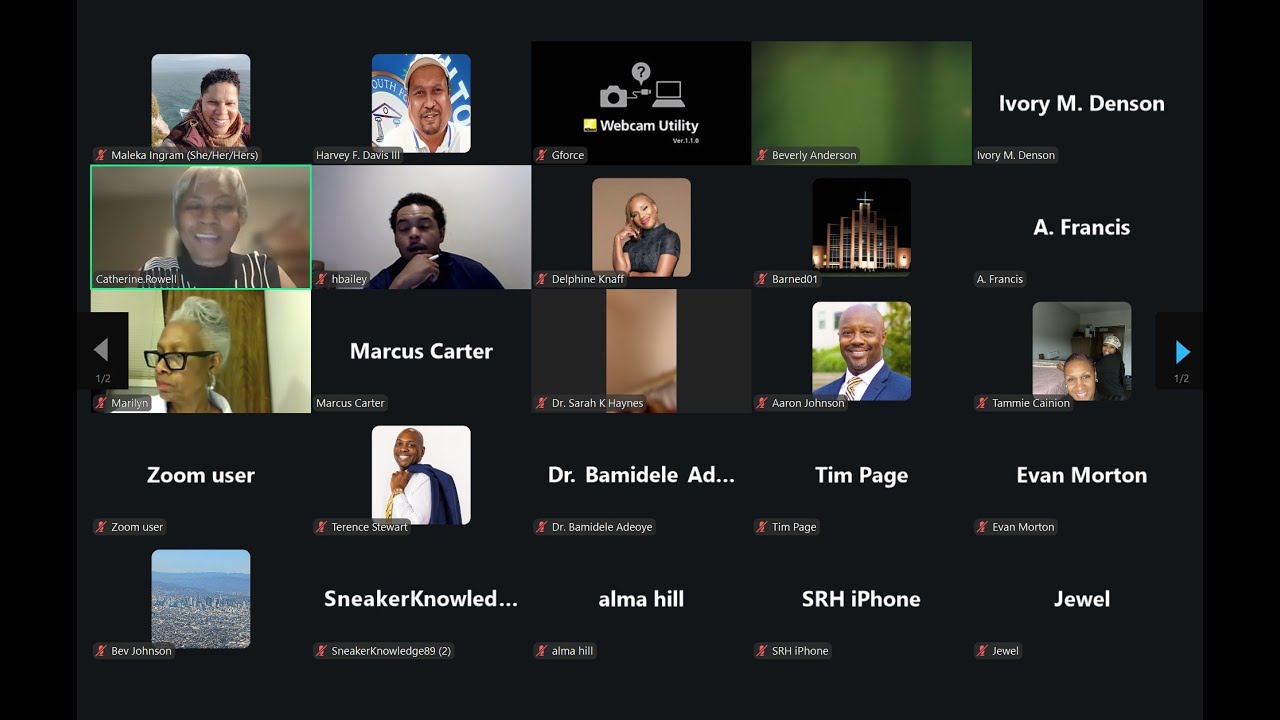The height and width of the screenshot is (720, 1280).
Task: Select Tammie Cainion's profile picture
Action: [1081, 351]
